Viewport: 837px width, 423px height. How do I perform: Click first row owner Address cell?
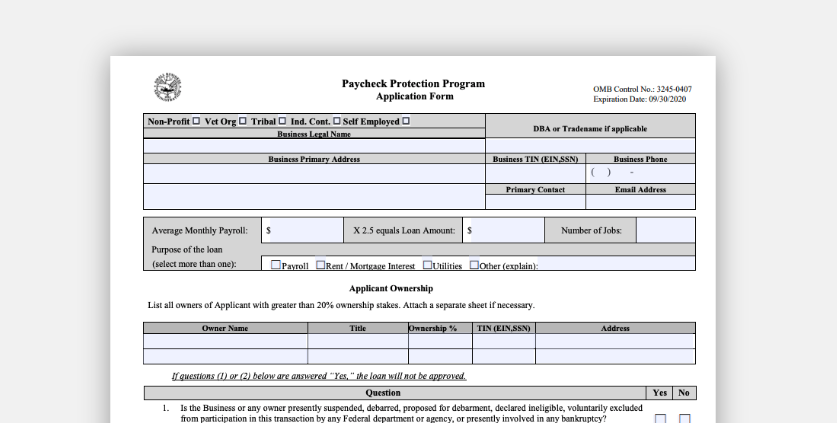(x=615, y=341)
